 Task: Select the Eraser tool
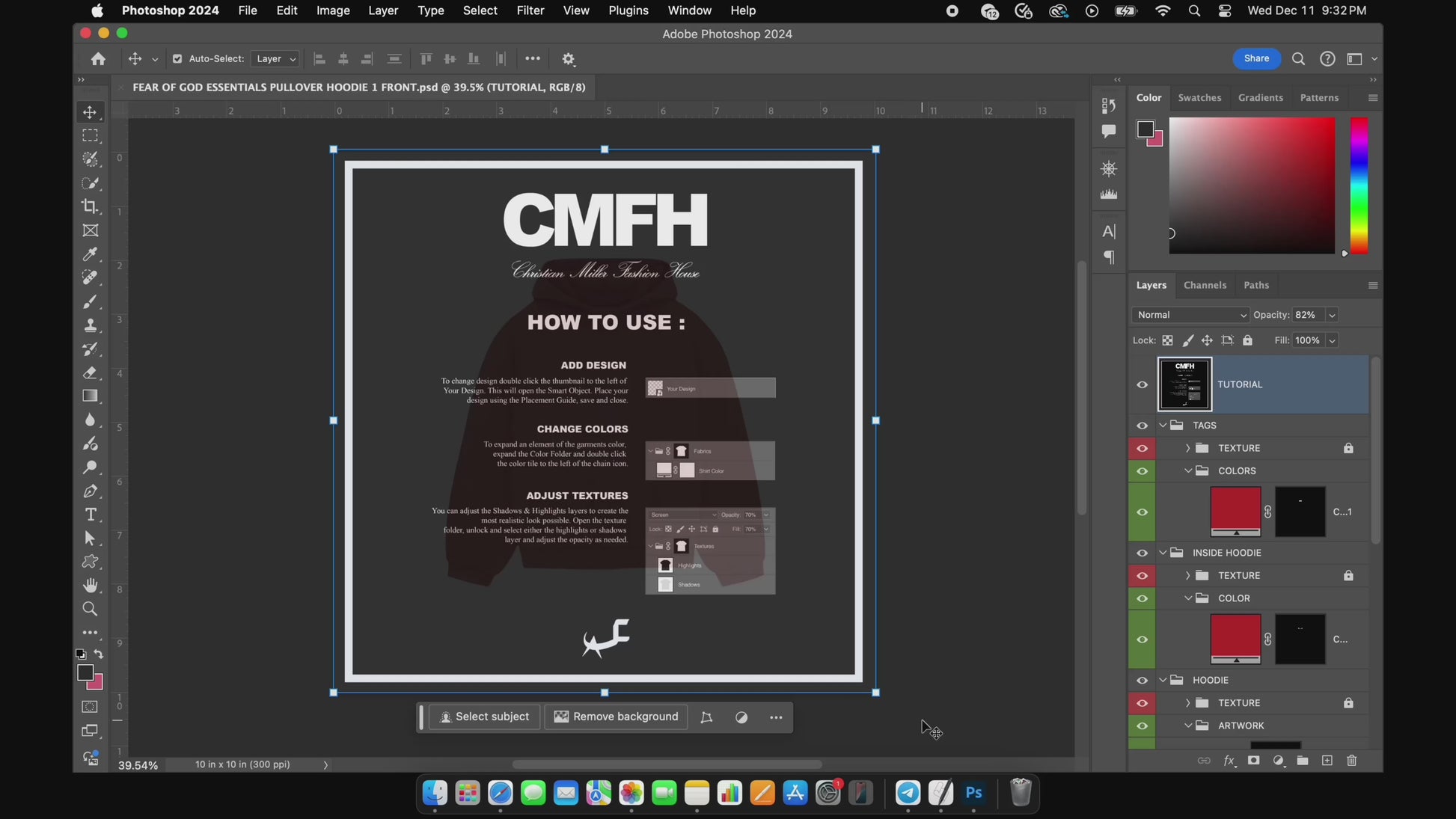pos(90,372)
